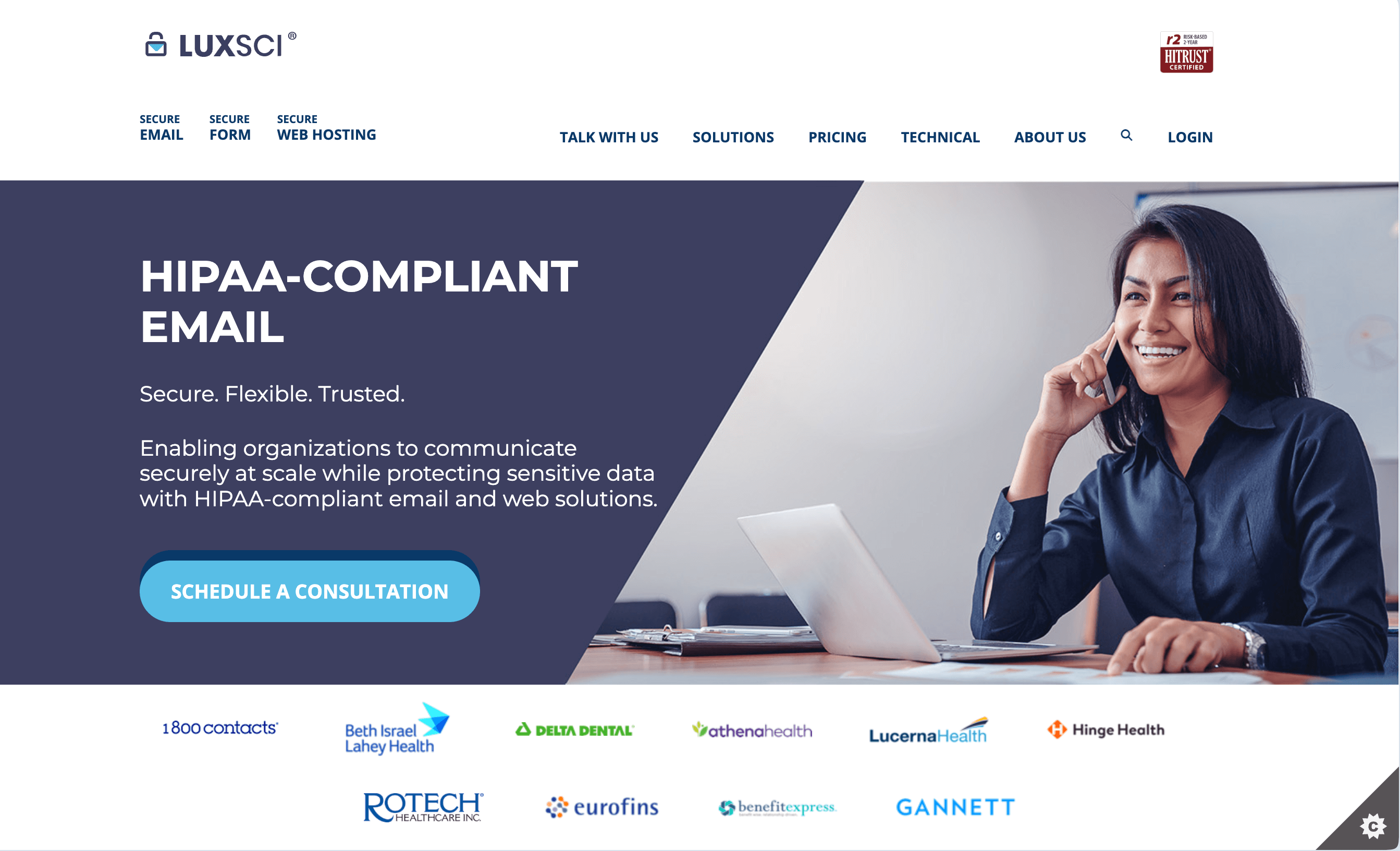This screenshot has height=851, width=1400.
Task: Click the PRICING menu item
Action: click(x=838, y=137)
